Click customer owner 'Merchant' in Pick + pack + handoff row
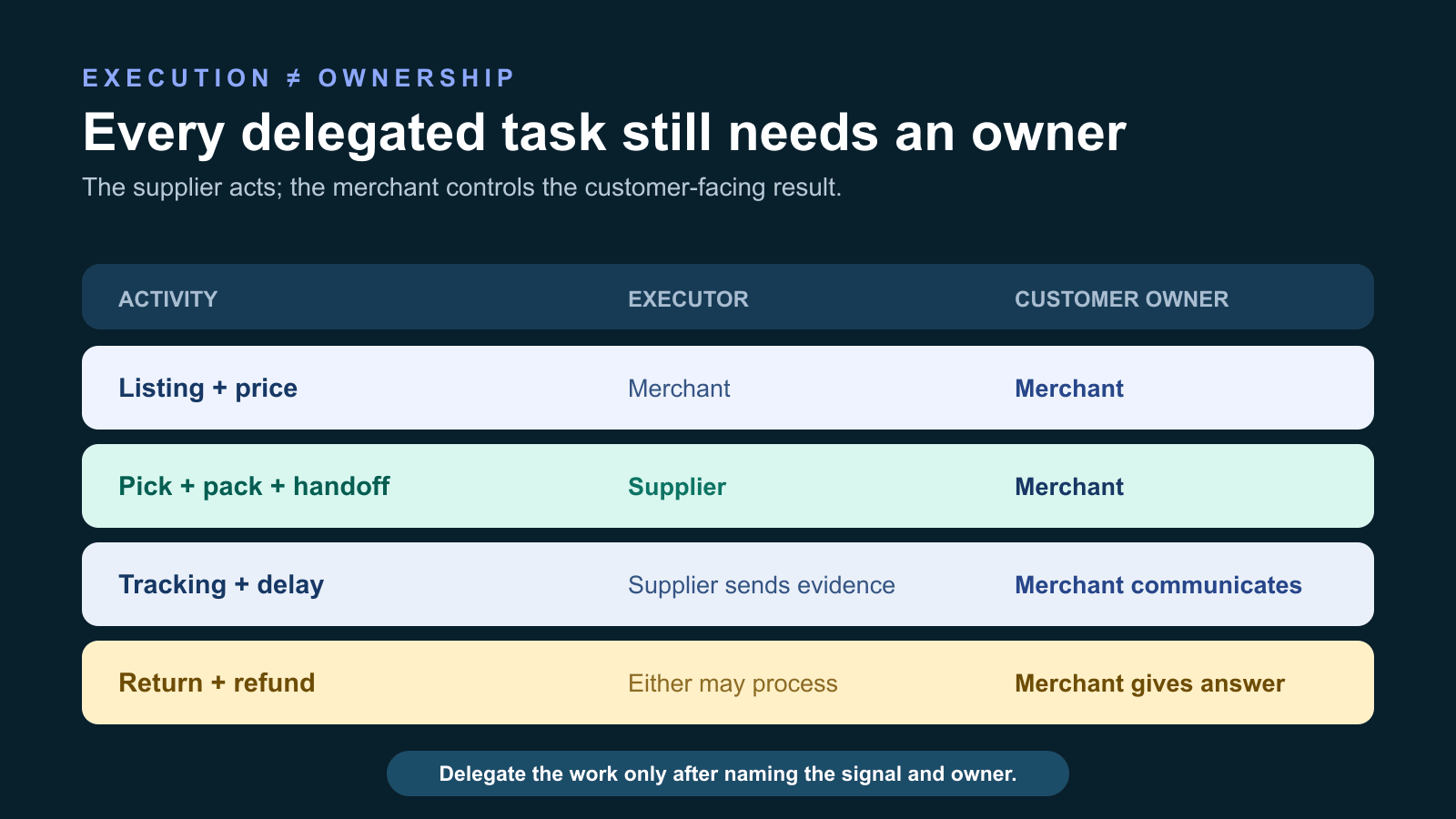The height and width of the screenshot is (819, 1456). 1069,487
